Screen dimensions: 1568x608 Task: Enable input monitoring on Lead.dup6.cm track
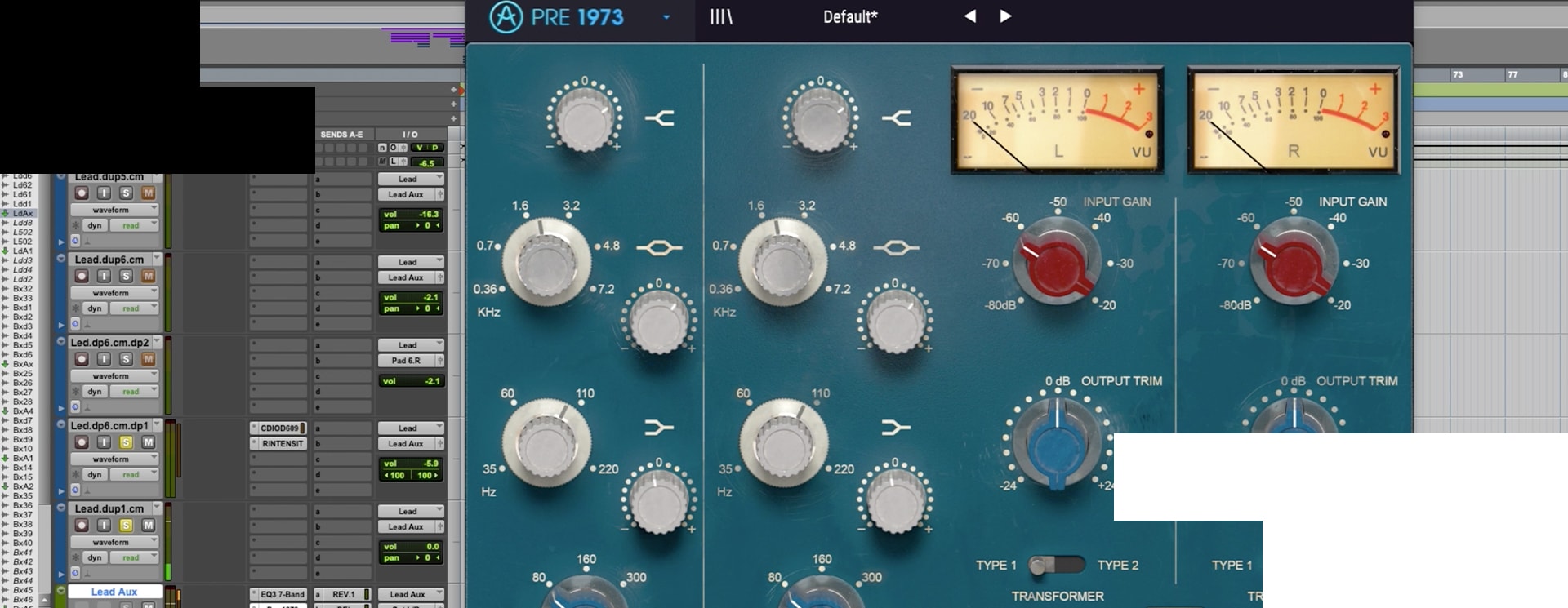(104, 277)
